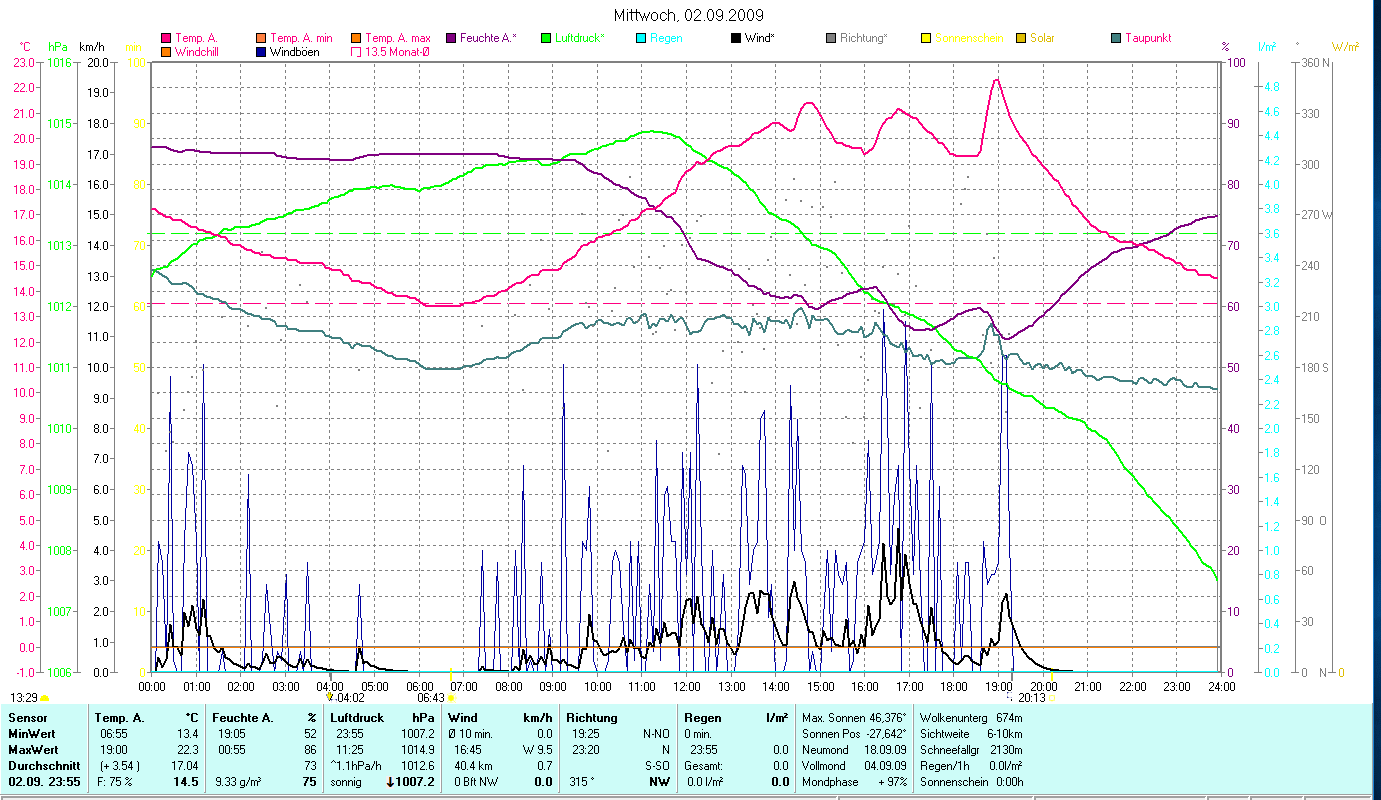Click the °C axis unit label
The width and height of the screenshot is (1381, 800).
tap(26, 47)
